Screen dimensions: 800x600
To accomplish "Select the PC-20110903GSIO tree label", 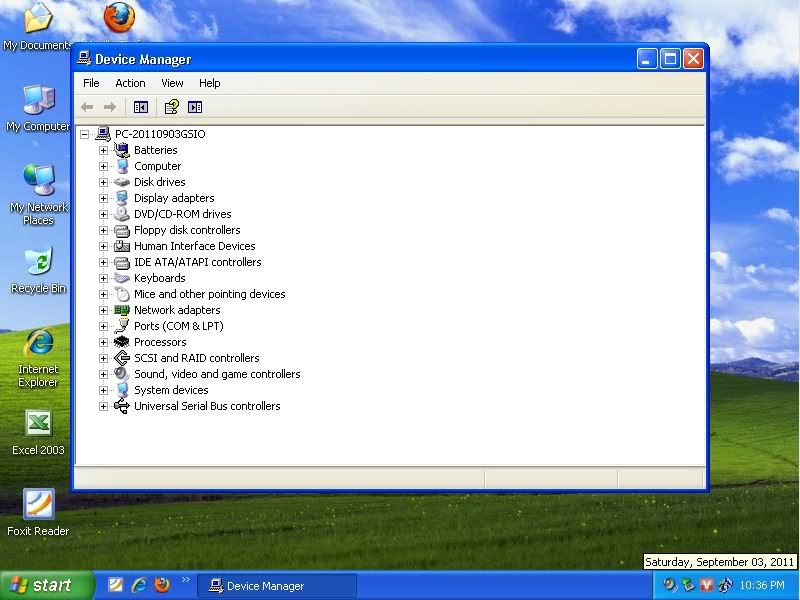I will pos(160,134).
